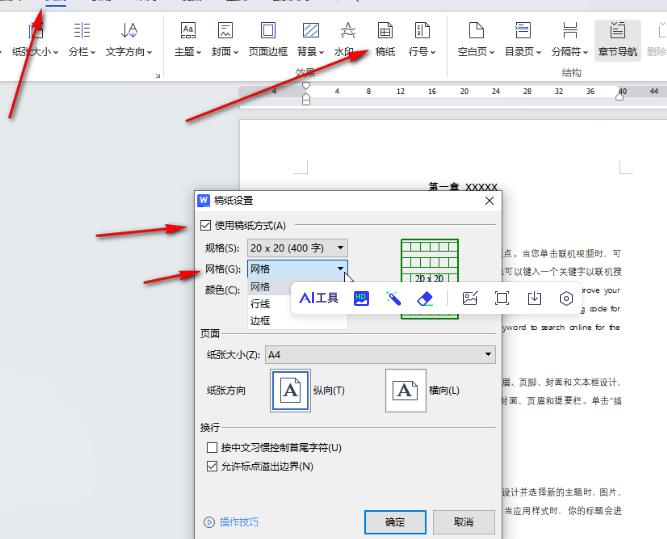The image size is (667, 539).
Task: Select 横向(L) landscape orientation
Action: [405, 391]
